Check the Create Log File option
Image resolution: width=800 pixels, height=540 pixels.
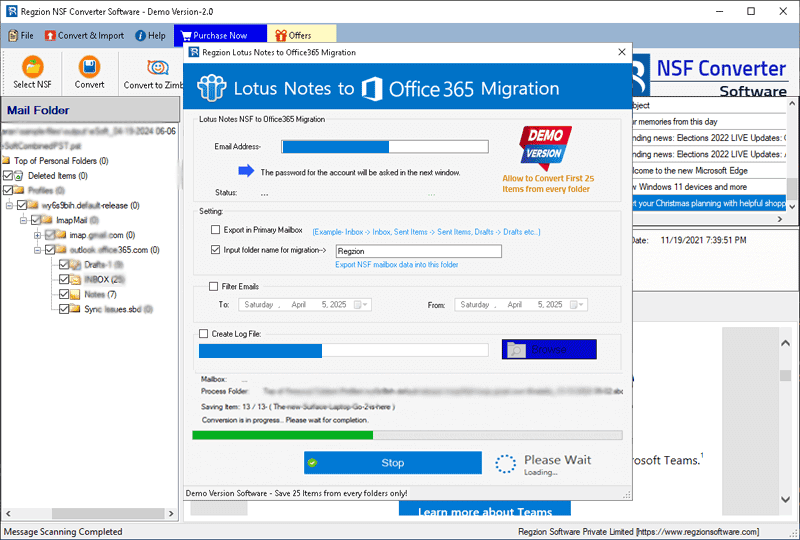coord(204,333)
